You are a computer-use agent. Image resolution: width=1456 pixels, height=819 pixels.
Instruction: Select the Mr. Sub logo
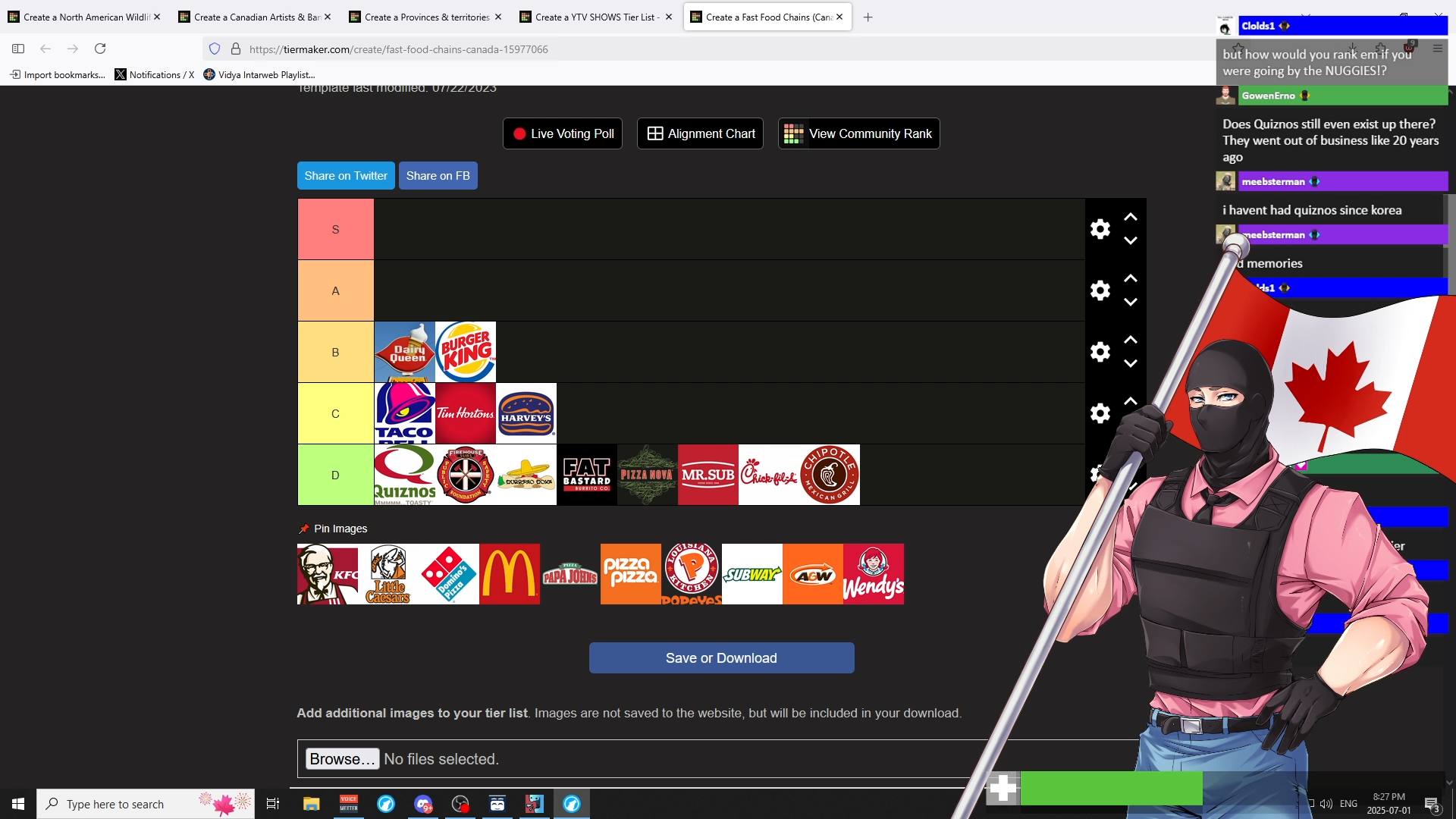(708, 475)
